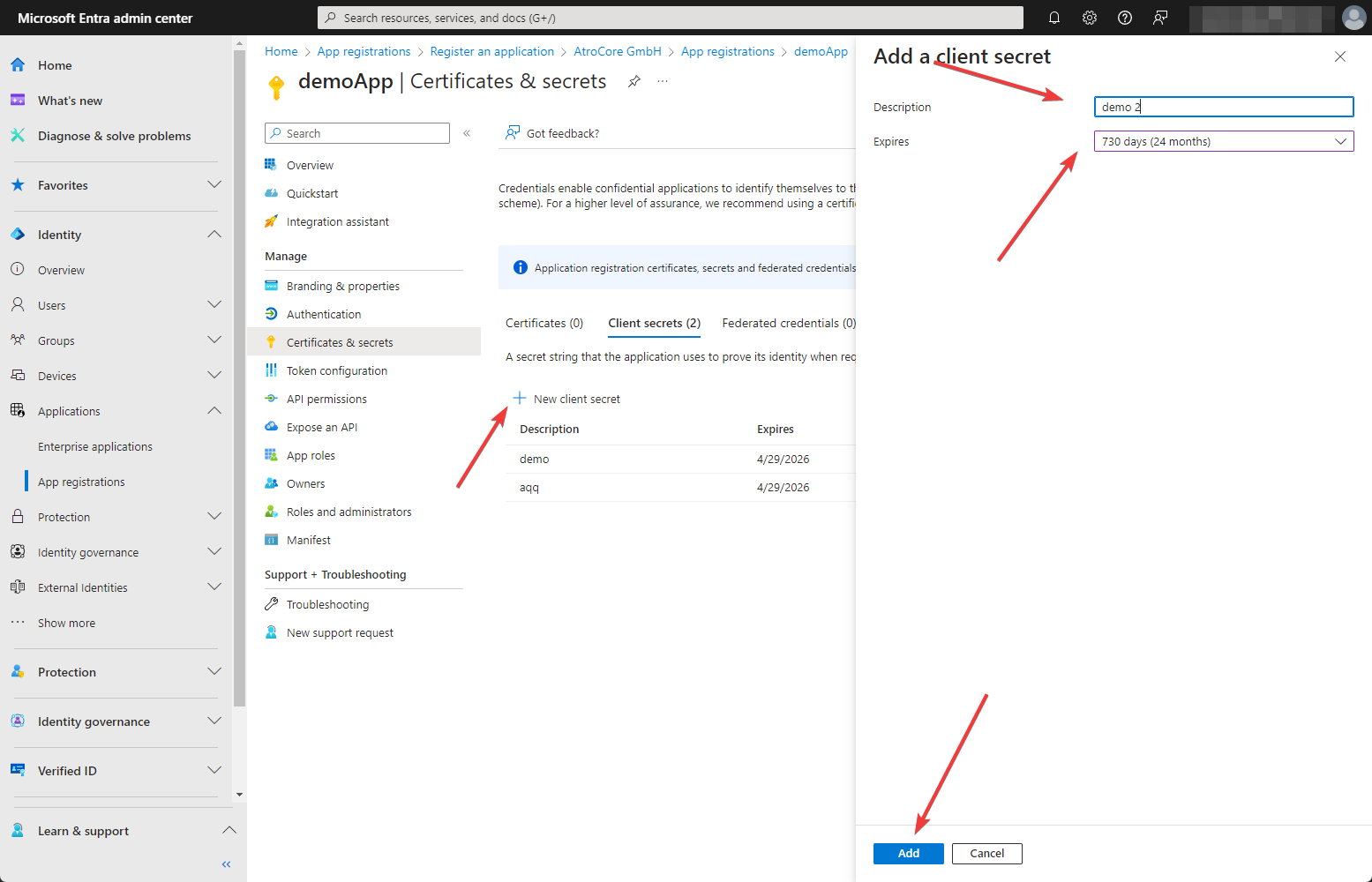This screenshot has width=1372, height=882.
Task: Open the Federated credentials tab
Action: 786,323
